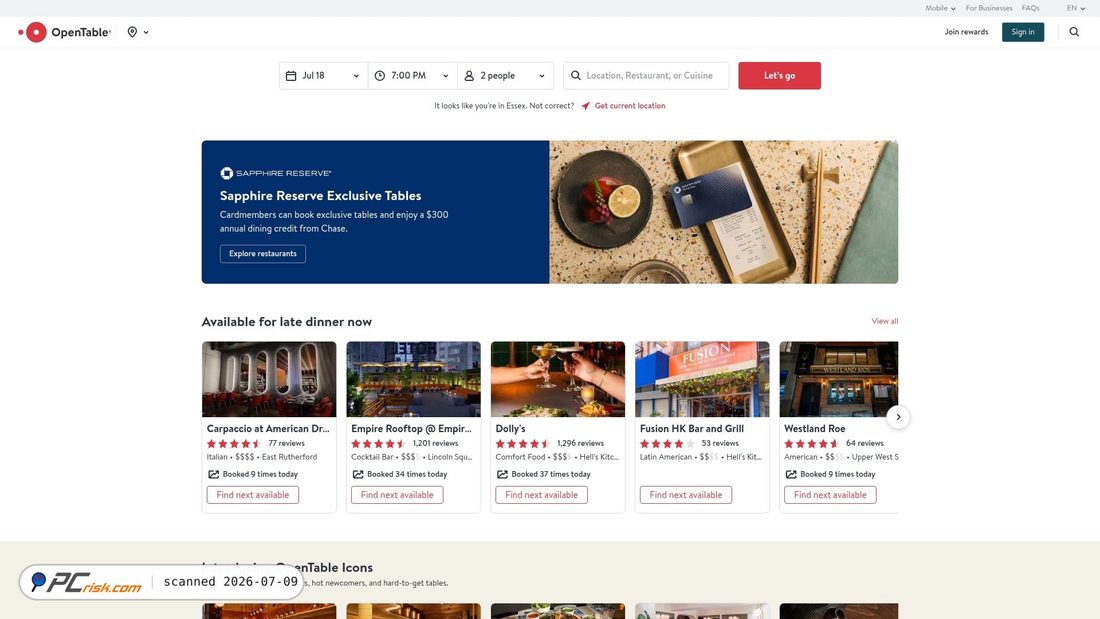This screenshot has height=619, width=1100.
Task: Click the clock icon in time picker
Action: (x=380, y=76)
